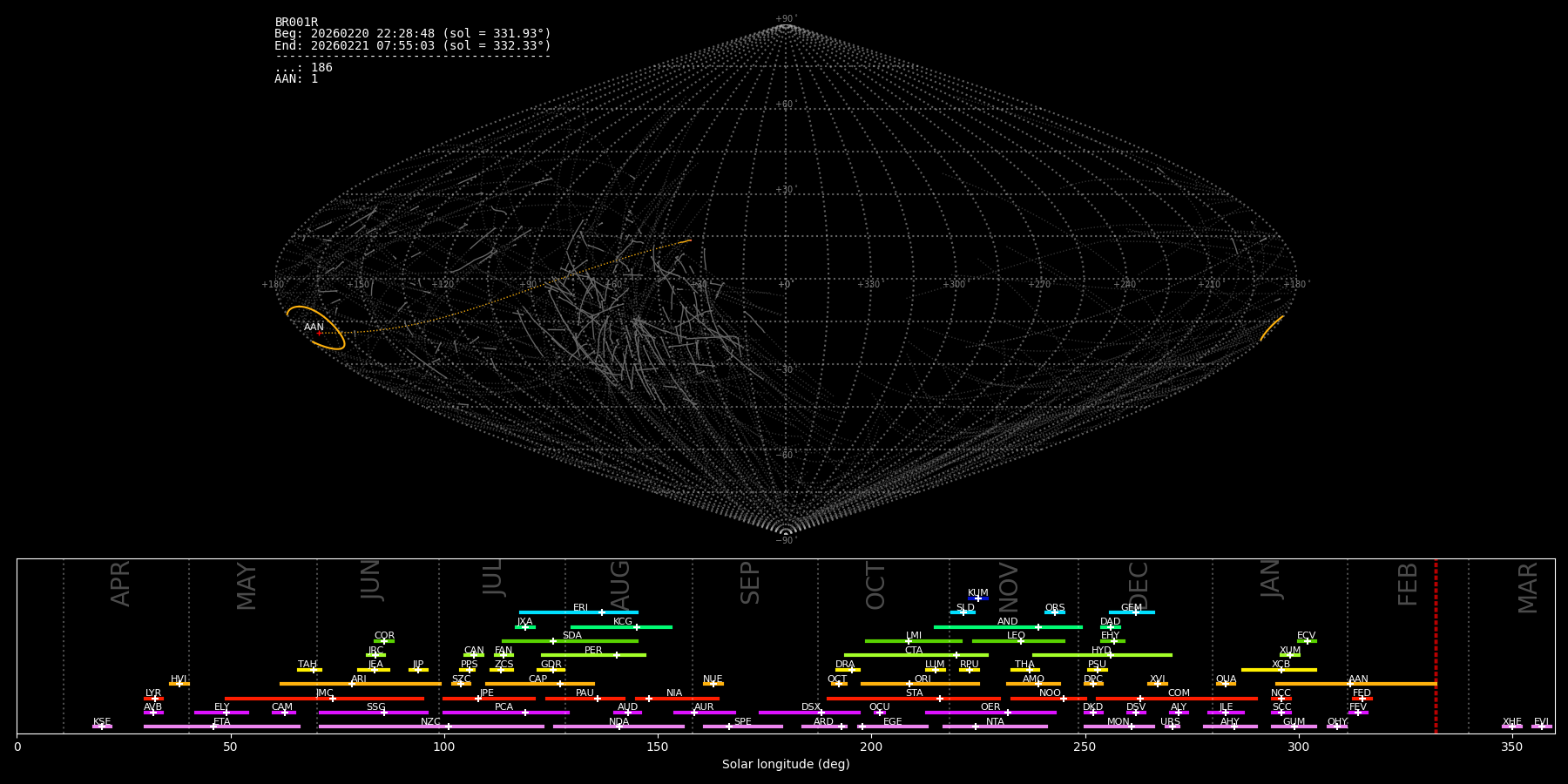Image resolution: width=1568 pixels, height=784 pixels.
Task: Click the -90° latitude label below the map
Action: pos(785,541)
